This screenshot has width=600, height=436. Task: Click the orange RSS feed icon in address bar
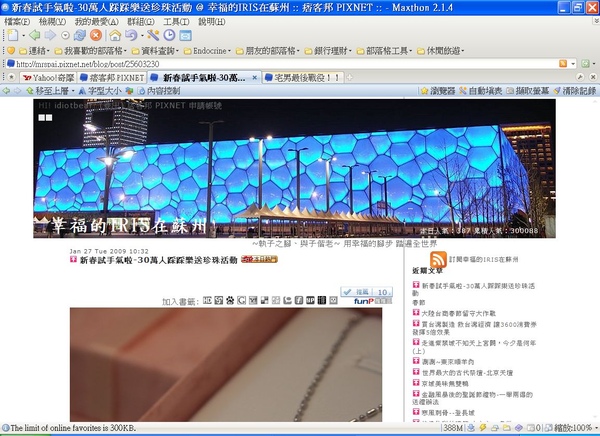[563, 64]
